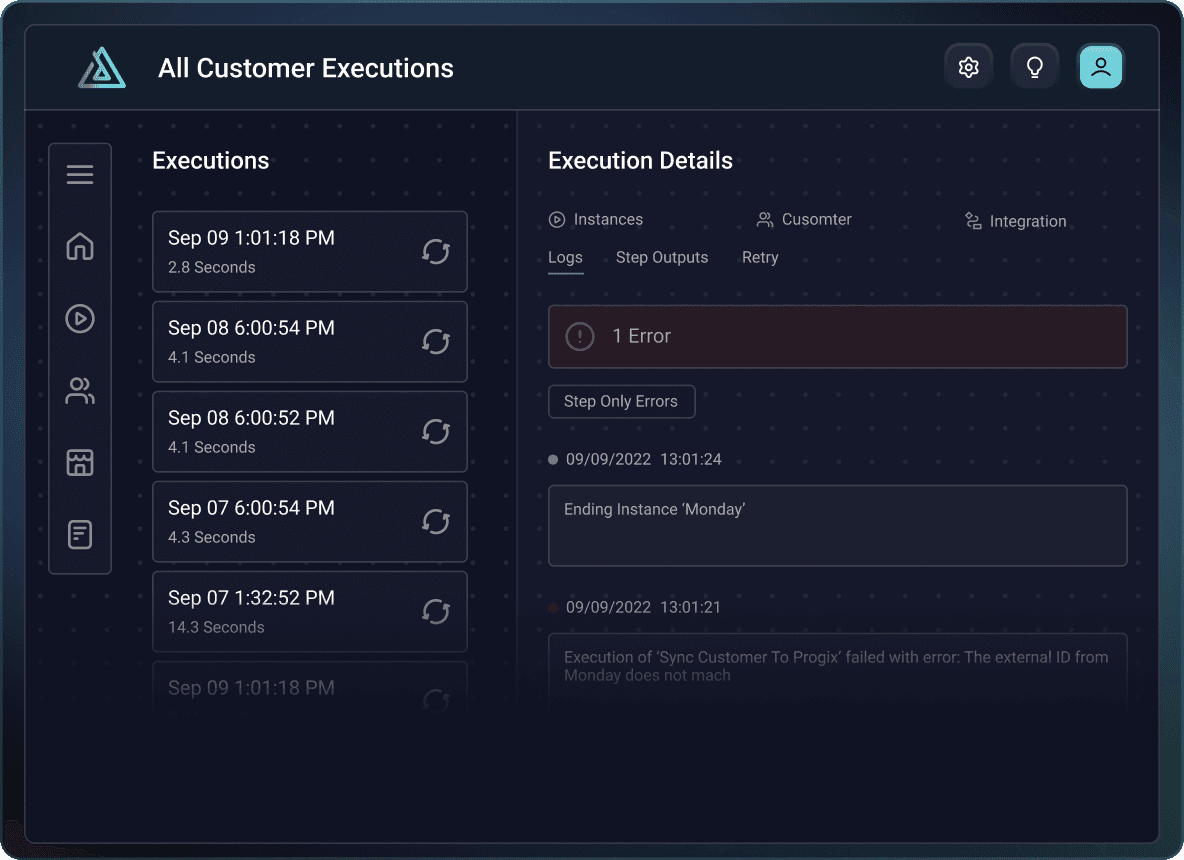Click the 2.8 Seconds duration text
The image size is (1184, 860).
pyautogui.click(x=211, y=267)
